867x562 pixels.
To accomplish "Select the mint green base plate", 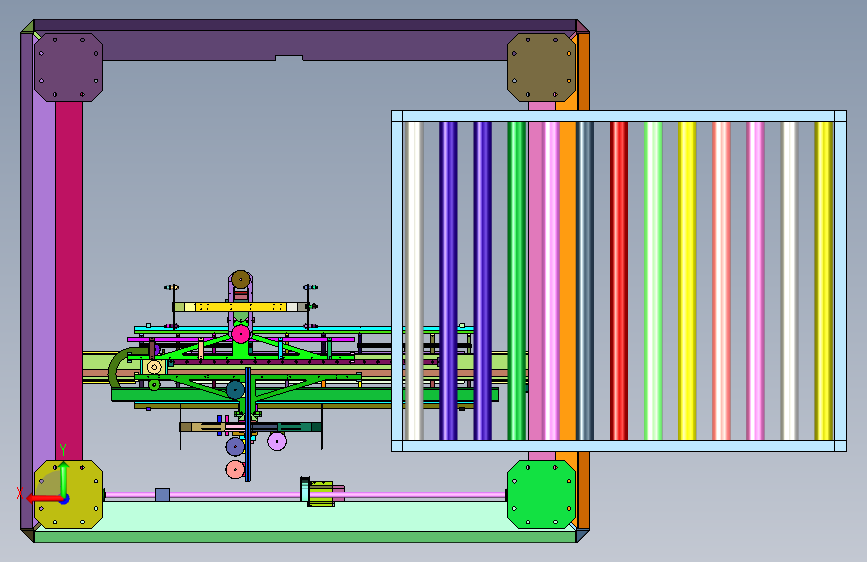I will (x=304, y=516).
